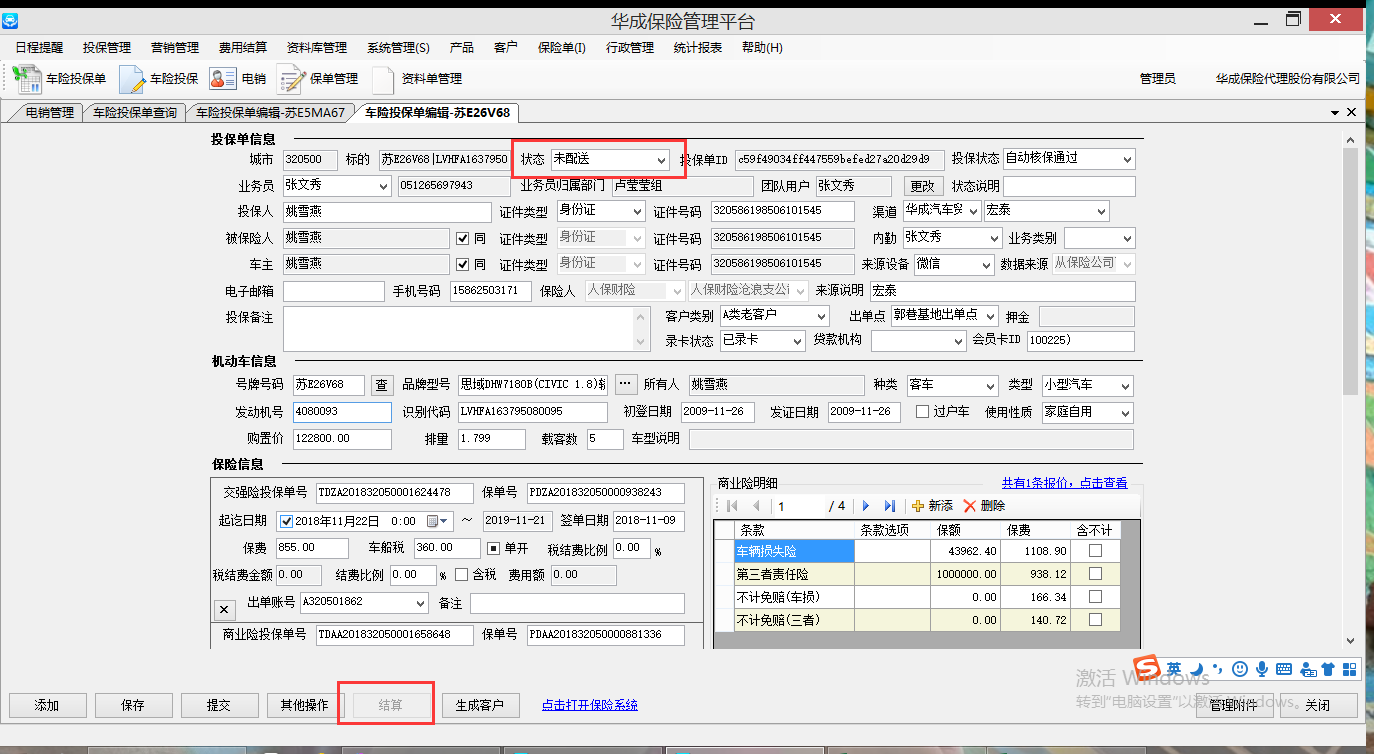
Task: Jump to last record in 商业险明细
Action: tap(889, 506)
